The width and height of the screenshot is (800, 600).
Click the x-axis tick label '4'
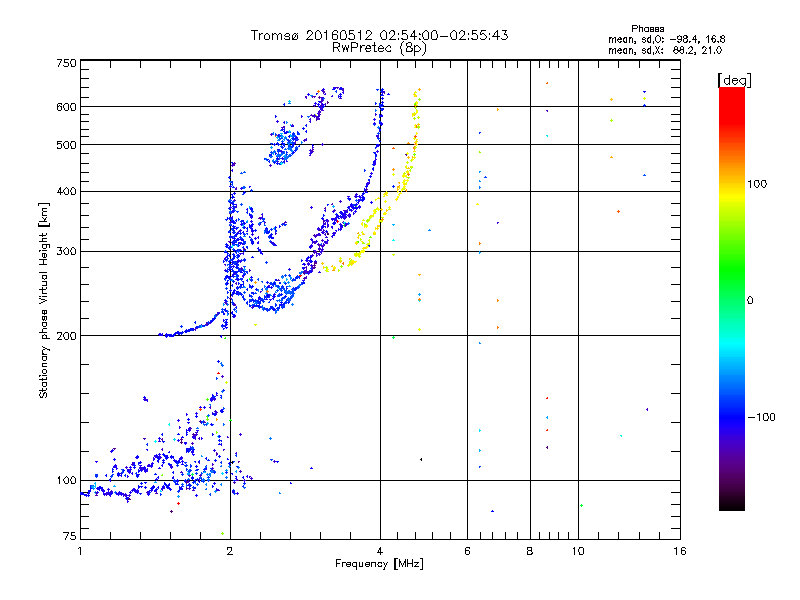pyautogui.click(x=380, y=551)
